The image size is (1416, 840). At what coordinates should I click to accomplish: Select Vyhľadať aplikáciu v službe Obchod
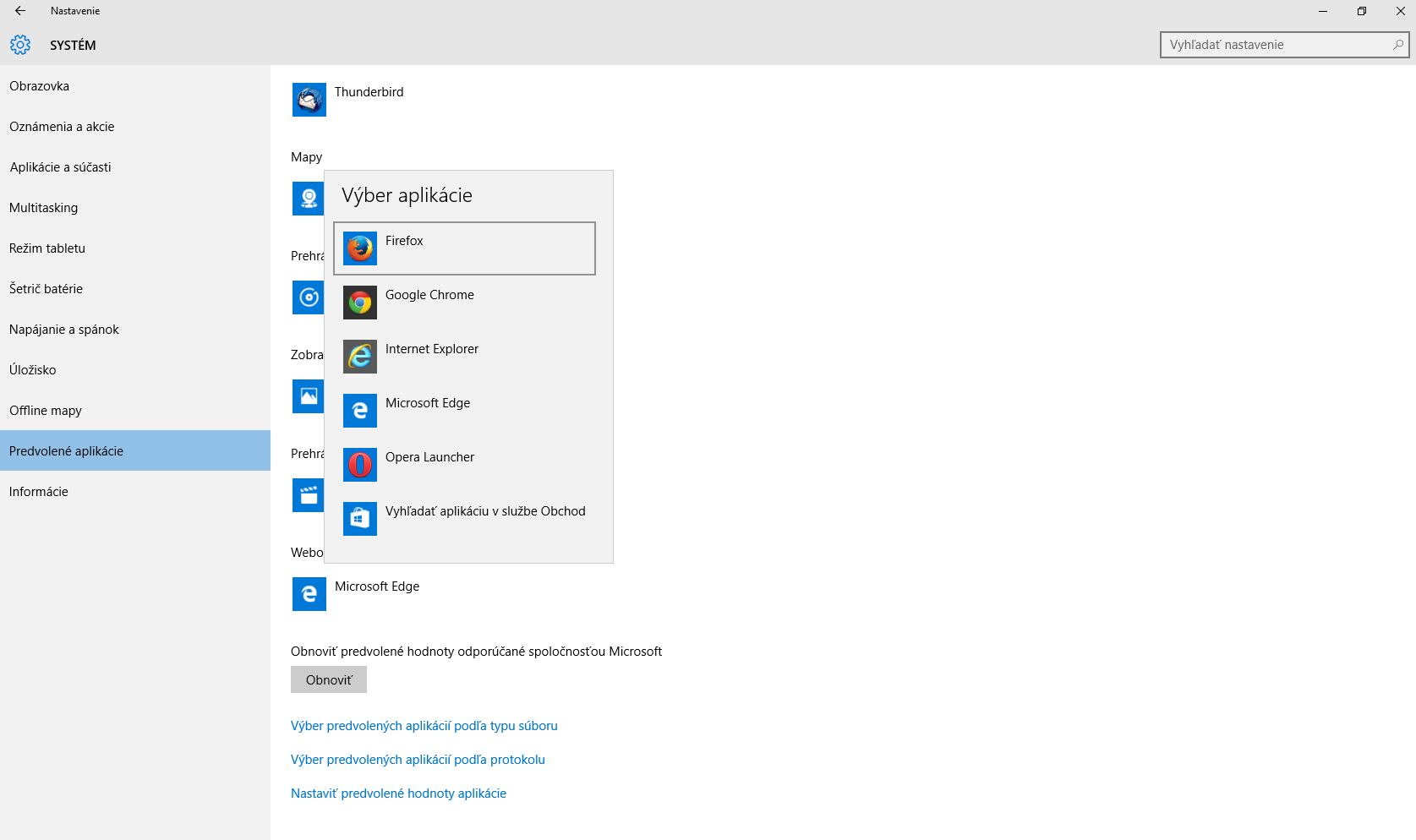tap(464, 519)
